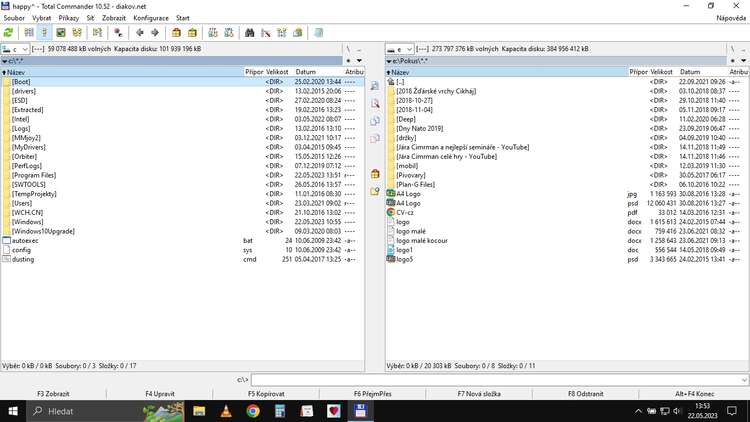Click the F8 Odstranit button
This screenshot has width=750, height=422.
pyautogui.click(x=585, y=394)
